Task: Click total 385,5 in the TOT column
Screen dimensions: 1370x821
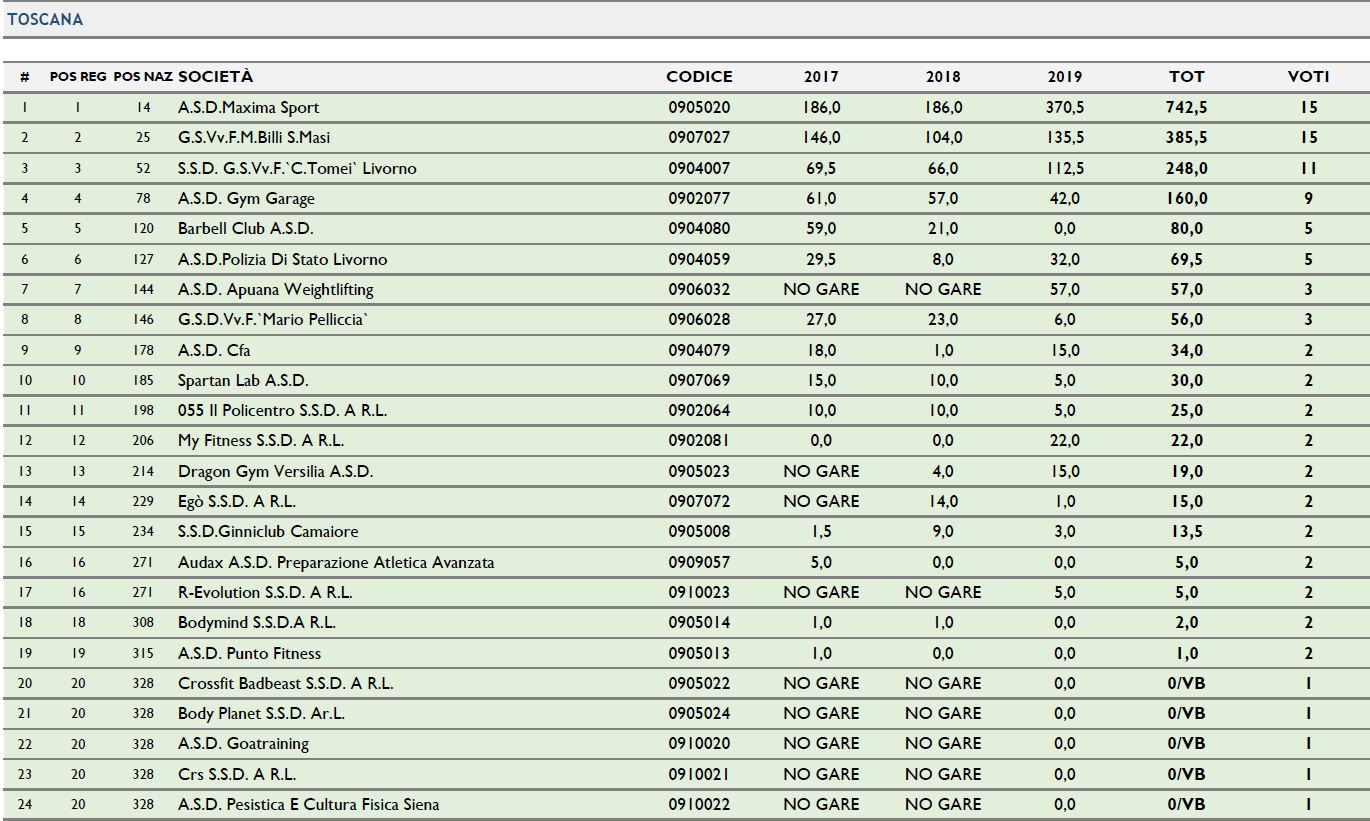Action: coord(1187,137)
